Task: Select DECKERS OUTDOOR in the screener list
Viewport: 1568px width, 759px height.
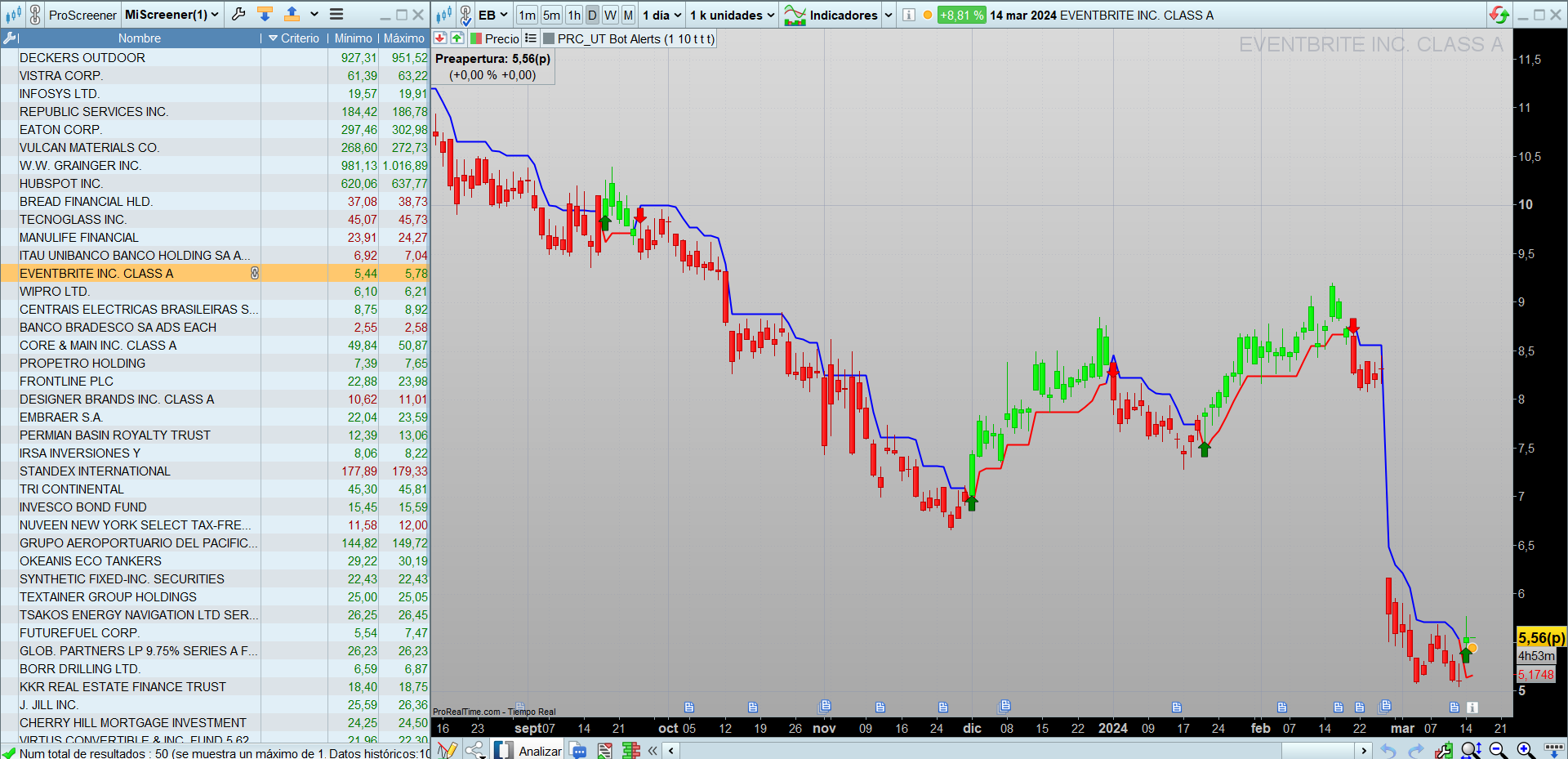Action: [x=215, y=57]
